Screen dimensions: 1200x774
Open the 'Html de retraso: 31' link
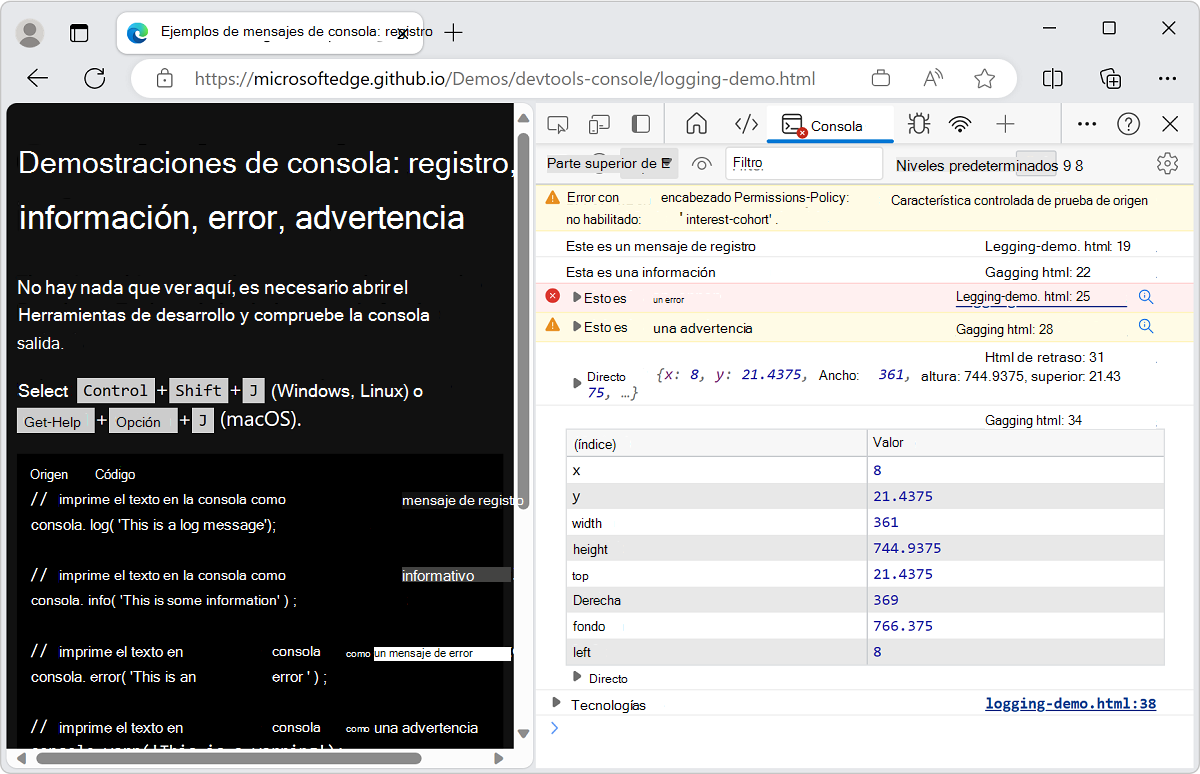click(x=1044, y=357)
